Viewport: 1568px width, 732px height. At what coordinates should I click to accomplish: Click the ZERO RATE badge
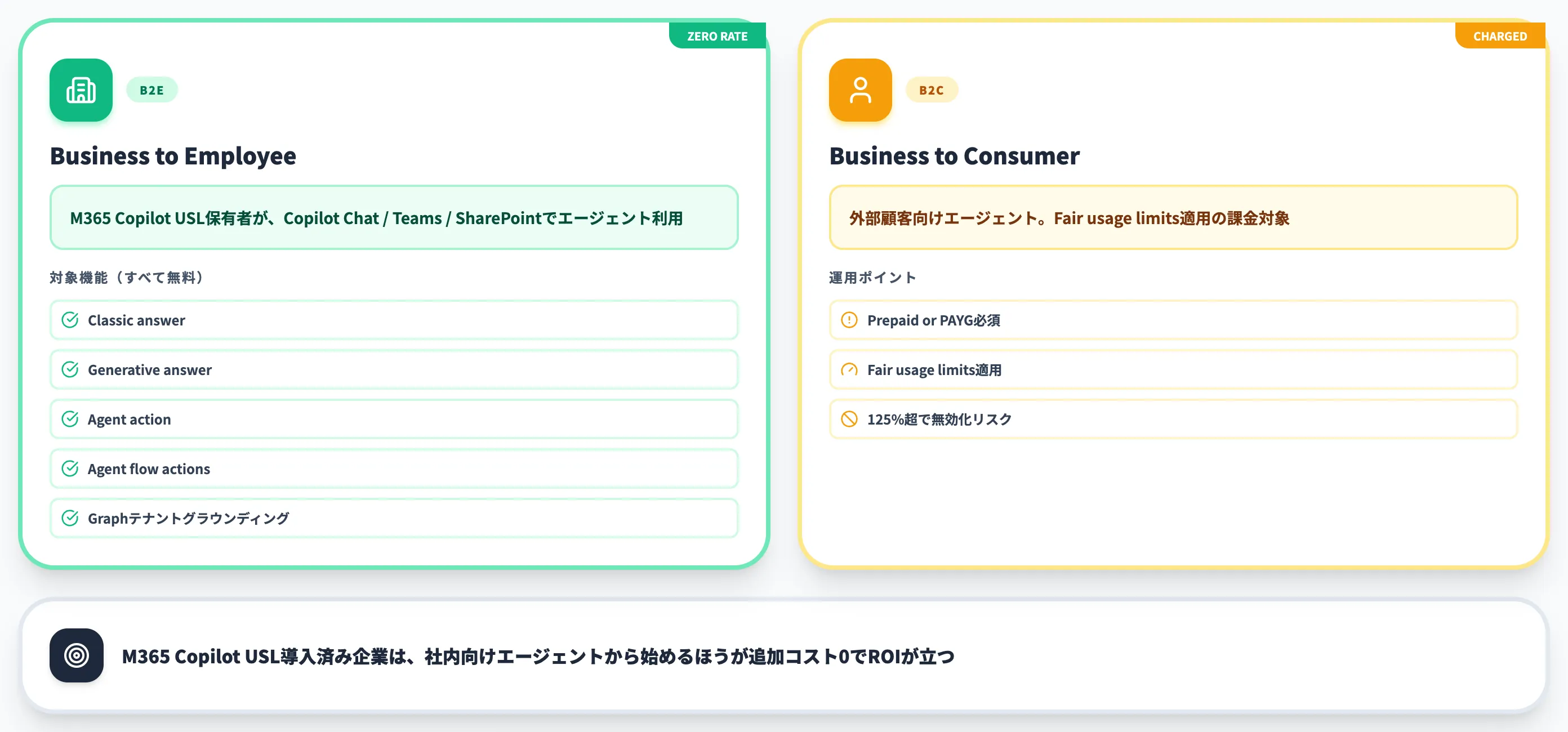coord(717,36)
